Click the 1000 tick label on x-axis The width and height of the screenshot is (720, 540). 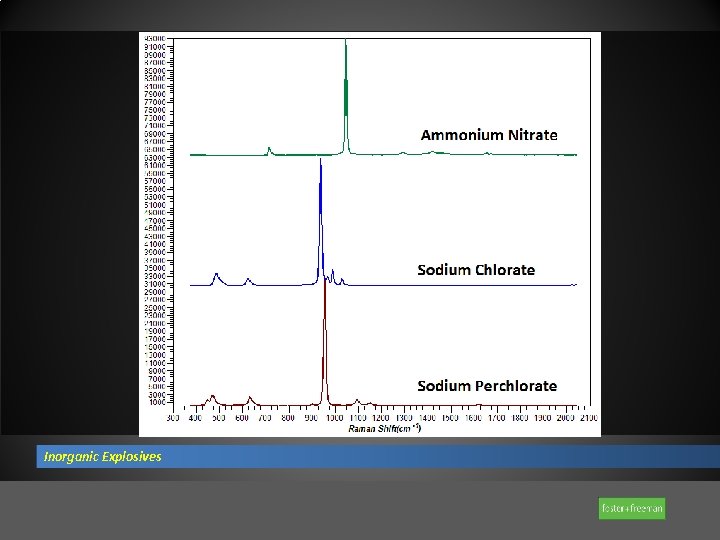tap(334, 418)
